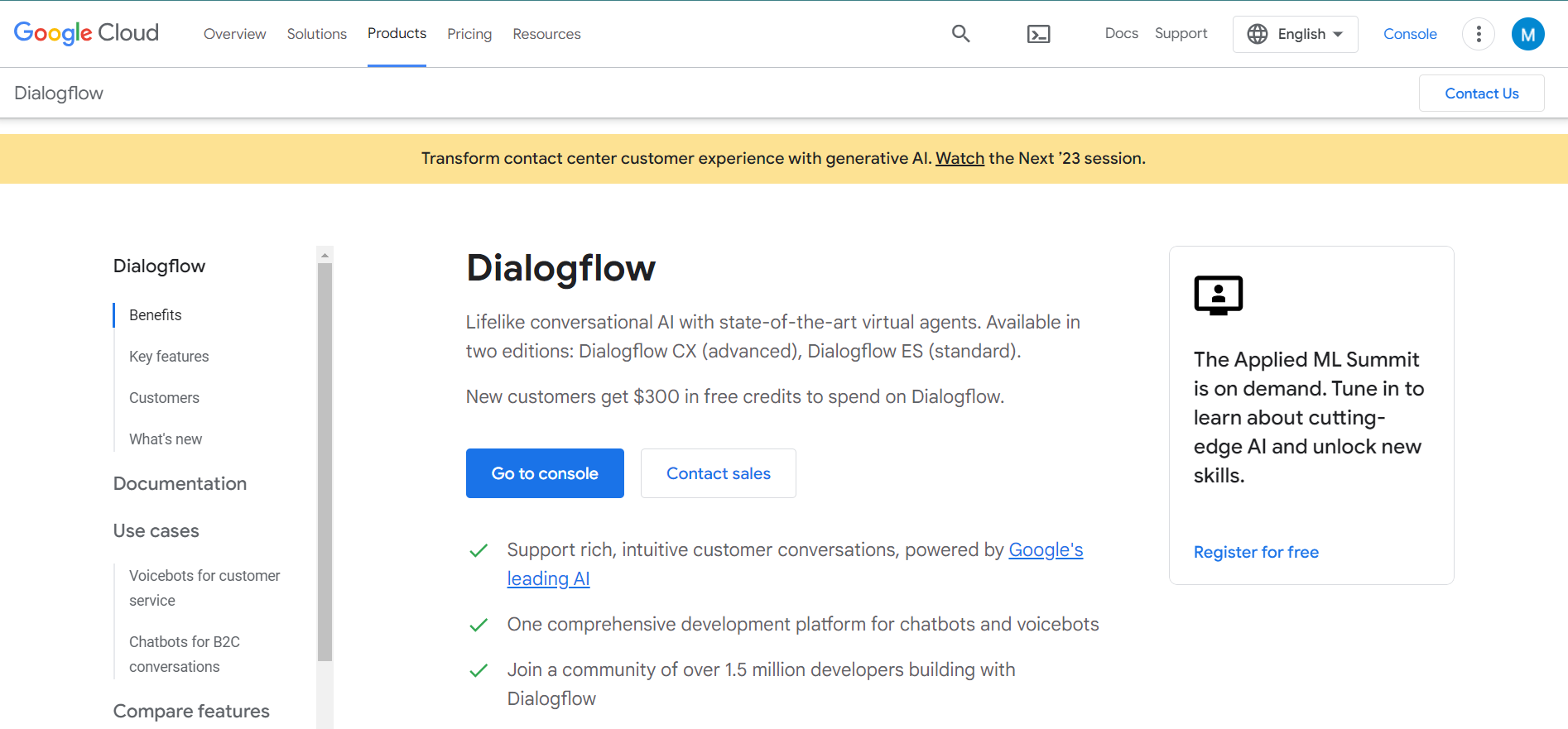Image resolution: width=1568 pixels, height=729 pixels.
Task: Open the Resources menu
Action: (546, 34)
